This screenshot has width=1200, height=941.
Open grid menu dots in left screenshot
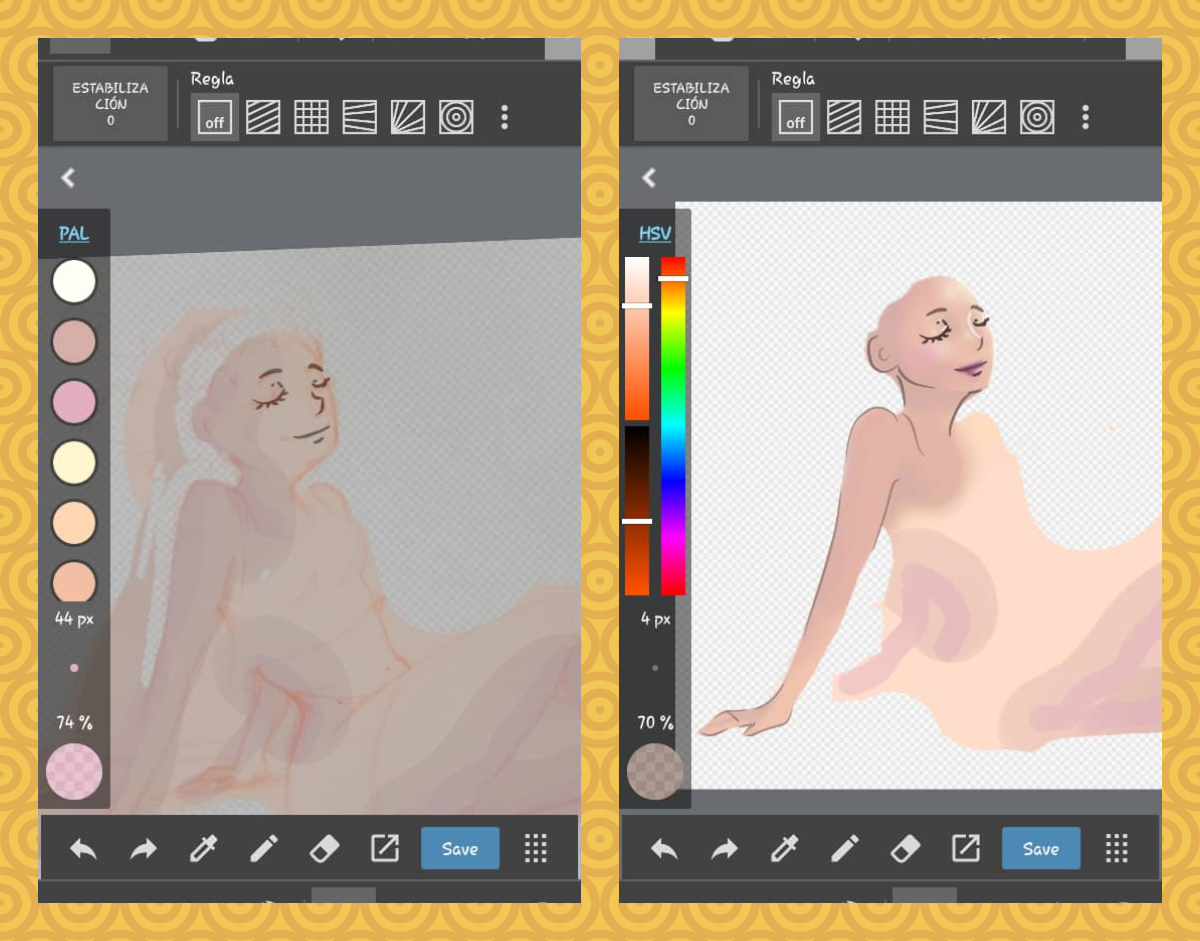click(x=536, y=849)
